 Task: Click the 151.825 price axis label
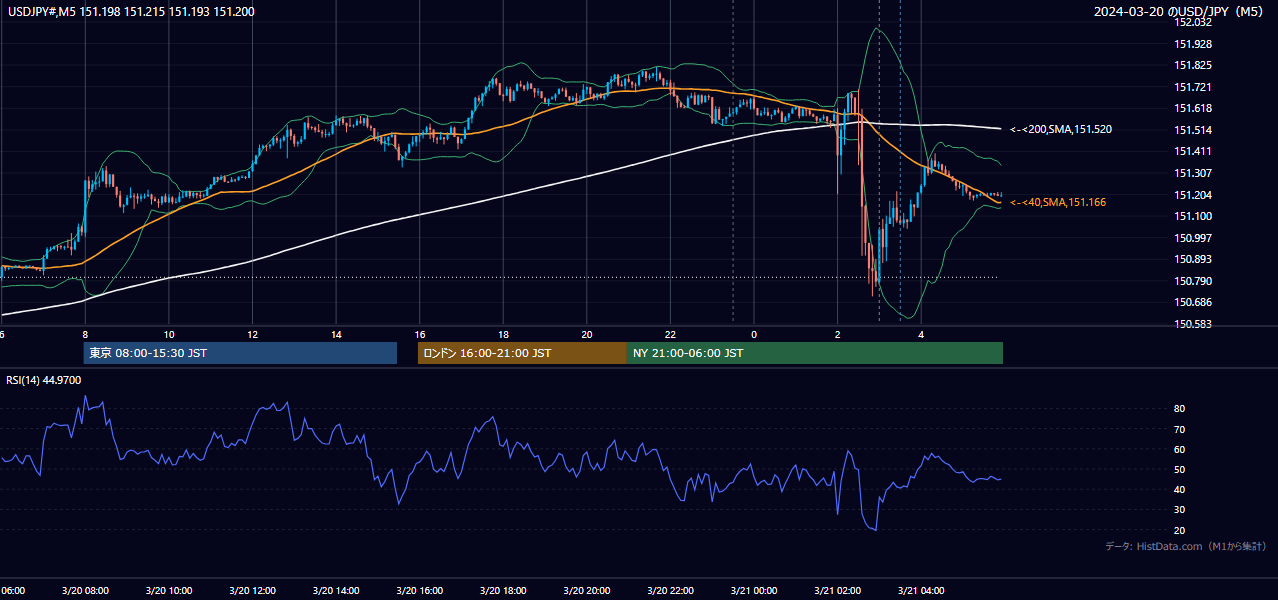tap(1193, 65)
